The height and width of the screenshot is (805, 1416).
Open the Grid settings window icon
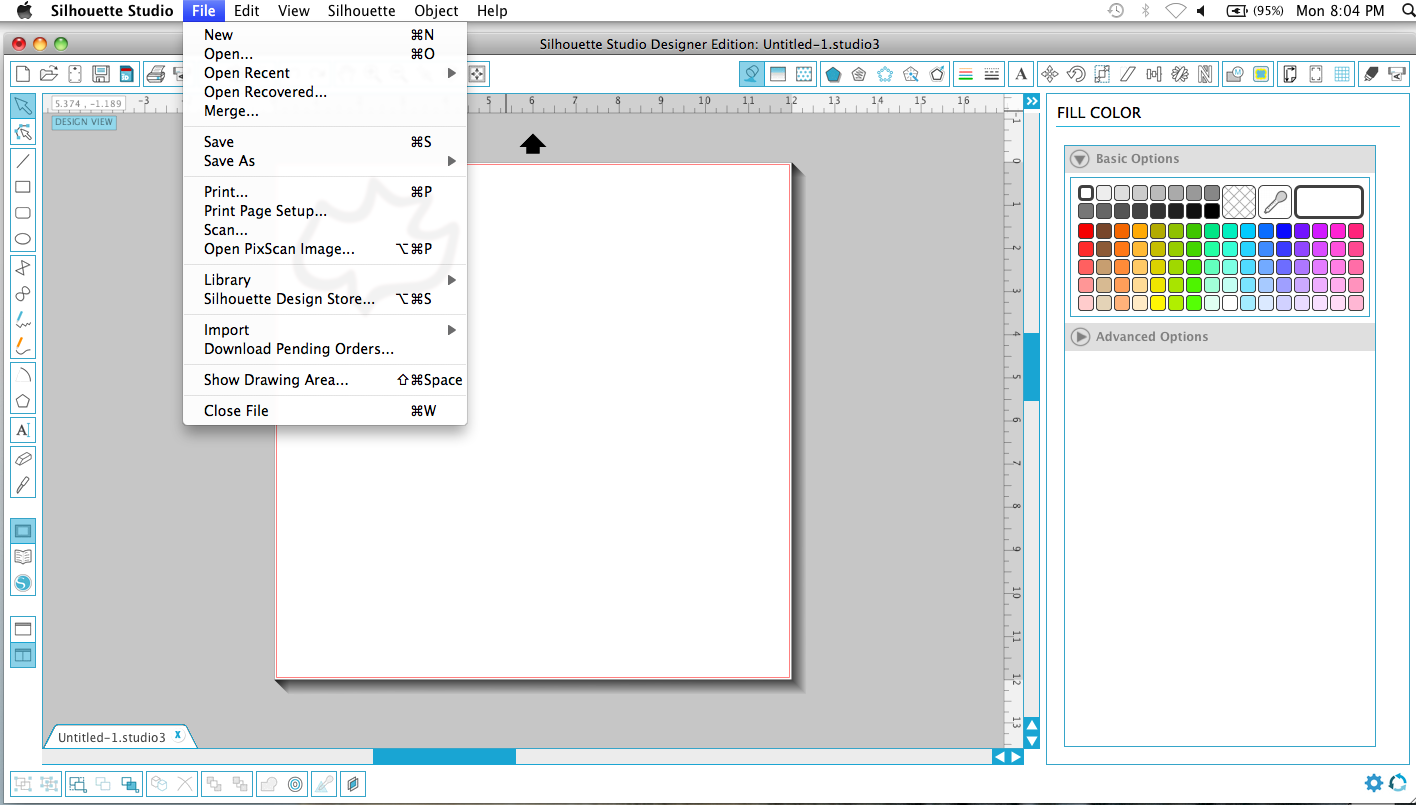(x=1342, y=74)
